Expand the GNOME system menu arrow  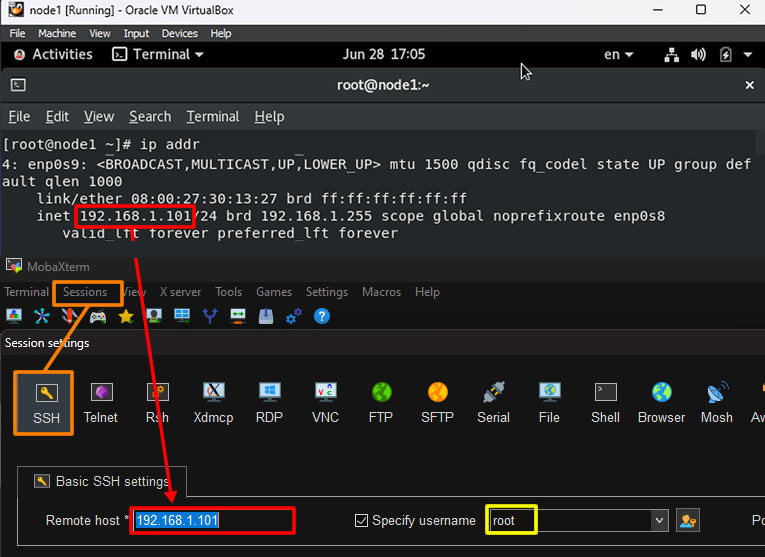coord(748,55)
